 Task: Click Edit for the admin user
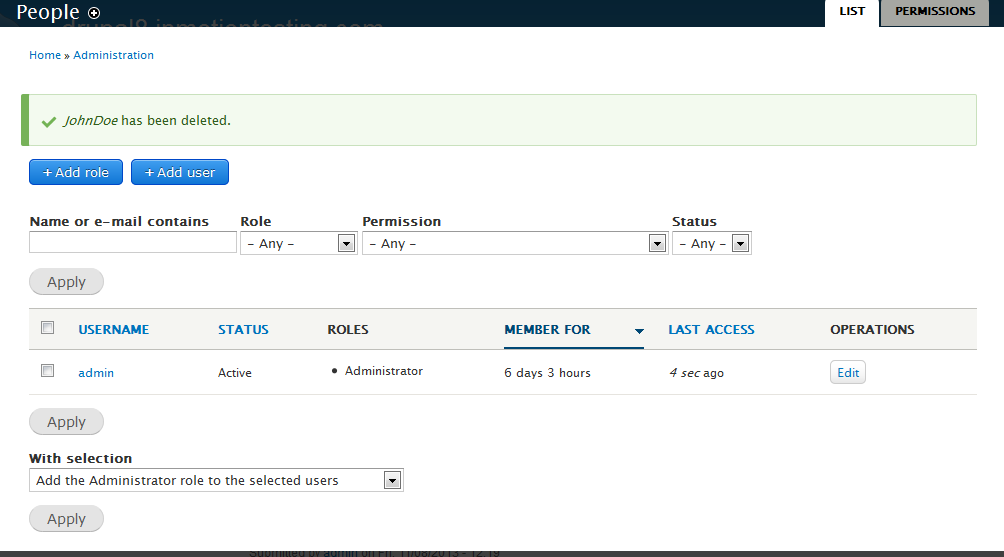point(848,373)
